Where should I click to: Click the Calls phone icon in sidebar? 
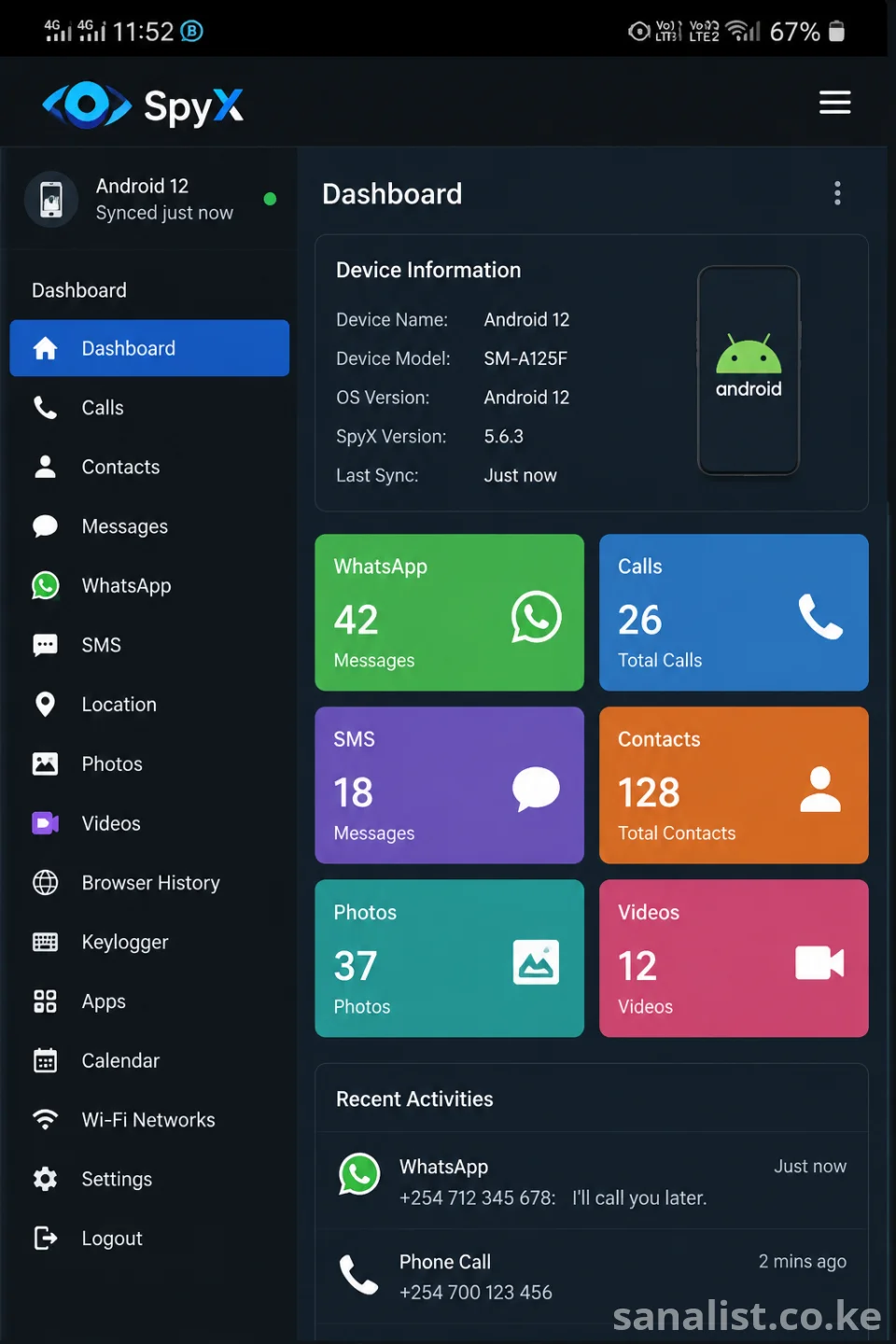45,408
